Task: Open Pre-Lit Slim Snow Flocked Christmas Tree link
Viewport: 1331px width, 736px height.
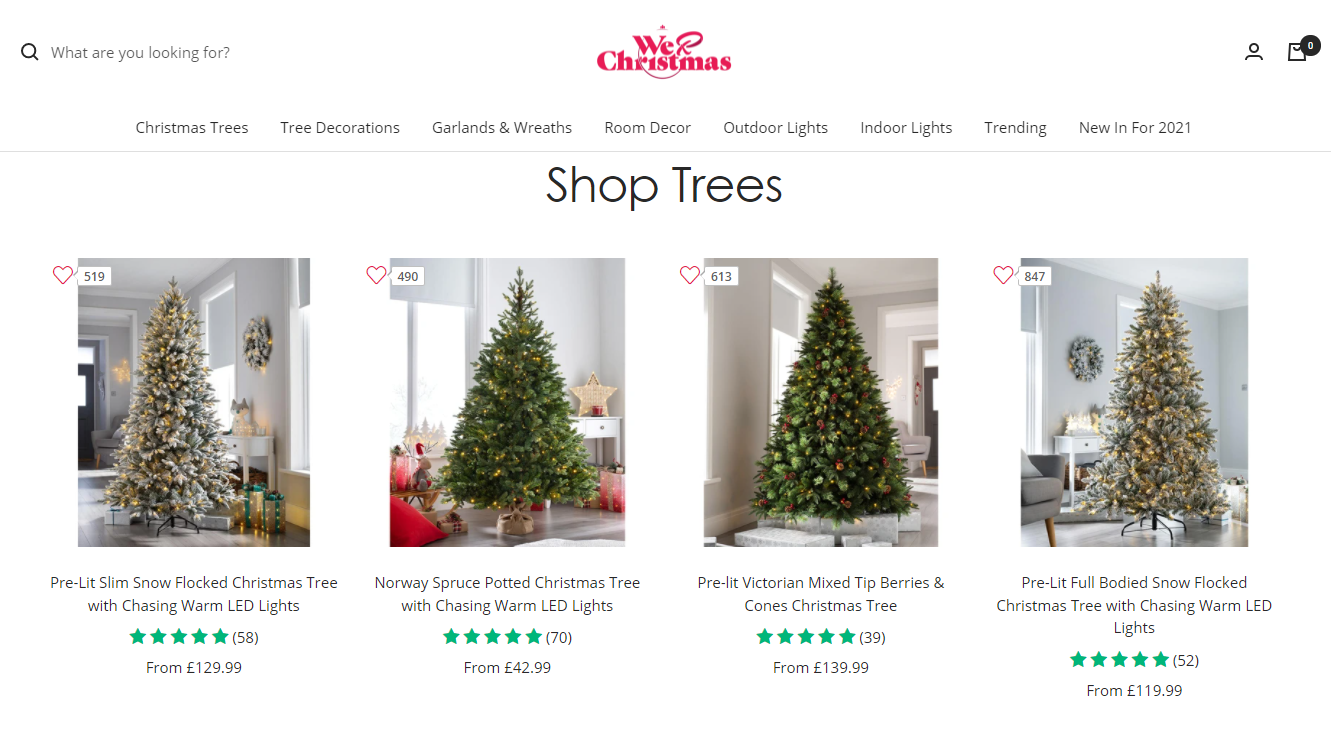Action: tap(194, 594)
